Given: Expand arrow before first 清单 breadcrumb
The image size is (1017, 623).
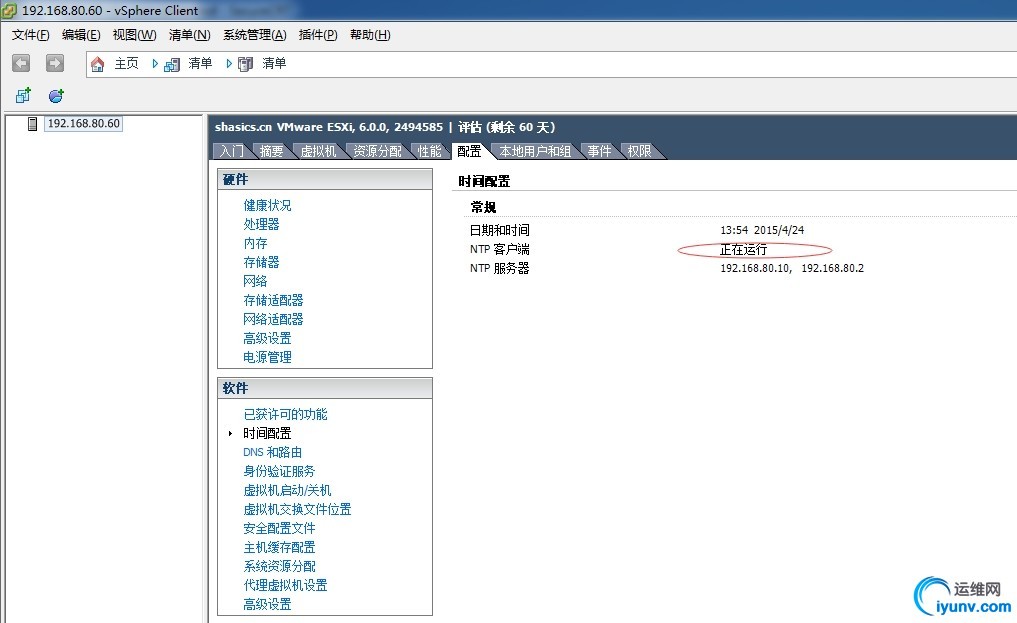Looking at the screenshot, I should click(155, 64).
